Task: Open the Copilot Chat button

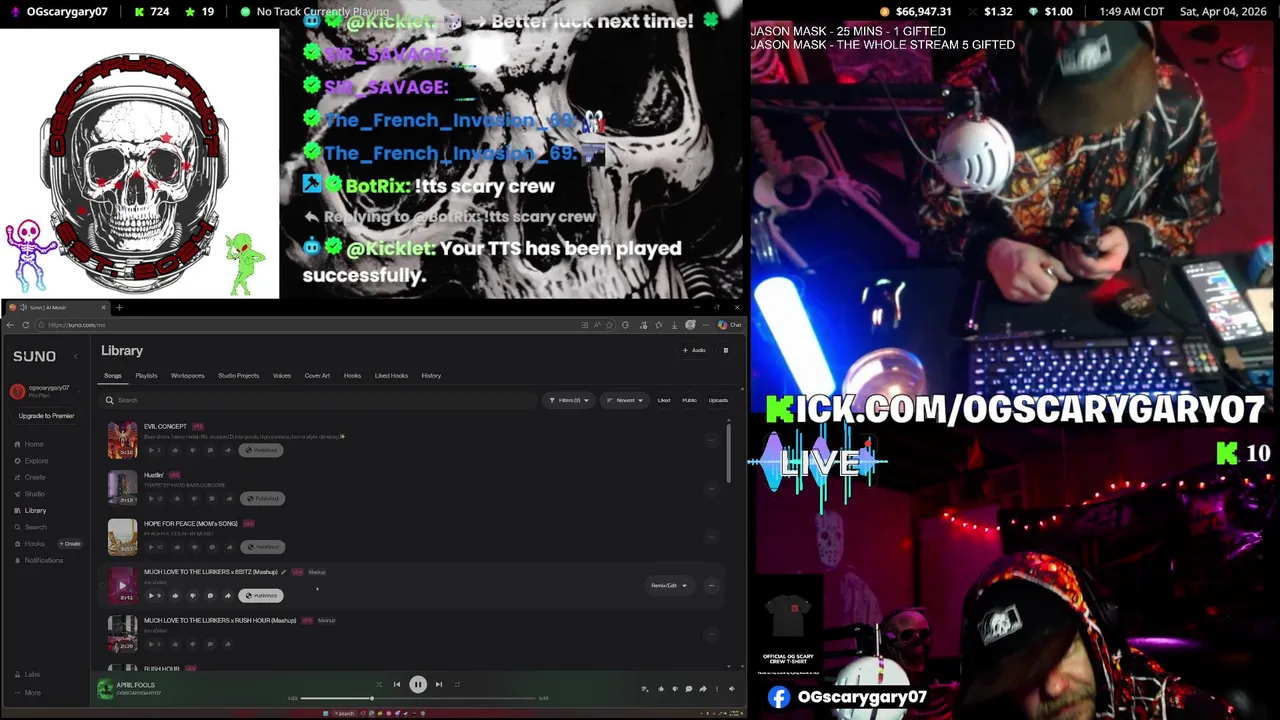Action: pos(730,325)
